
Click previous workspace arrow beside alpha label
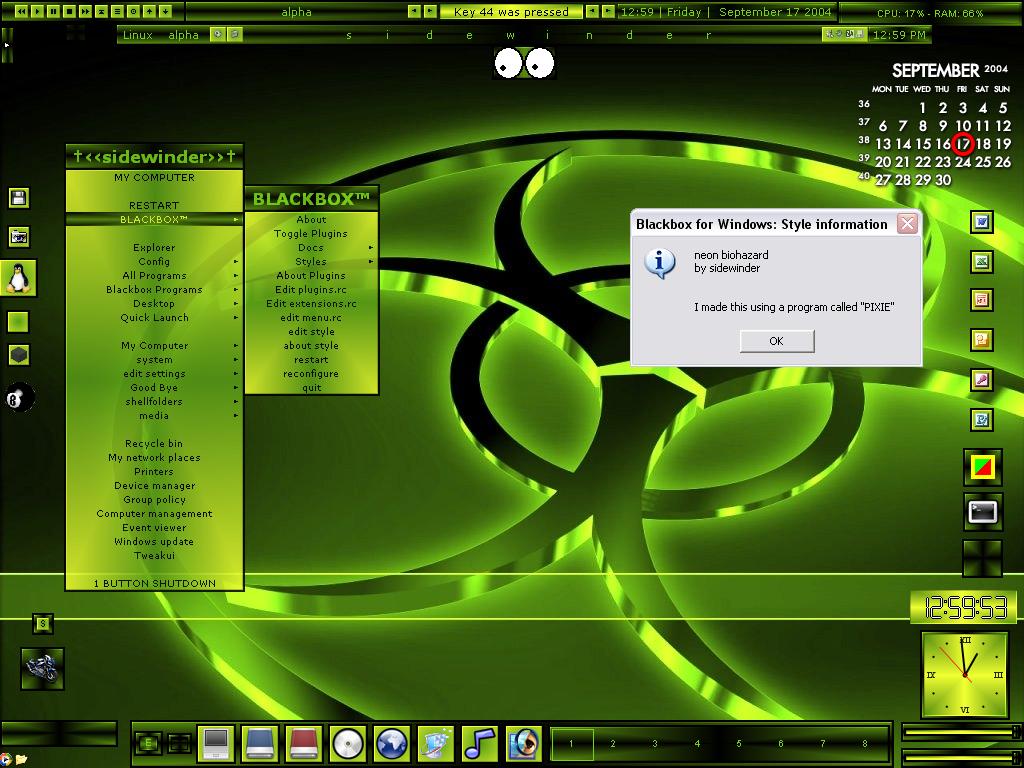(414, 11)
